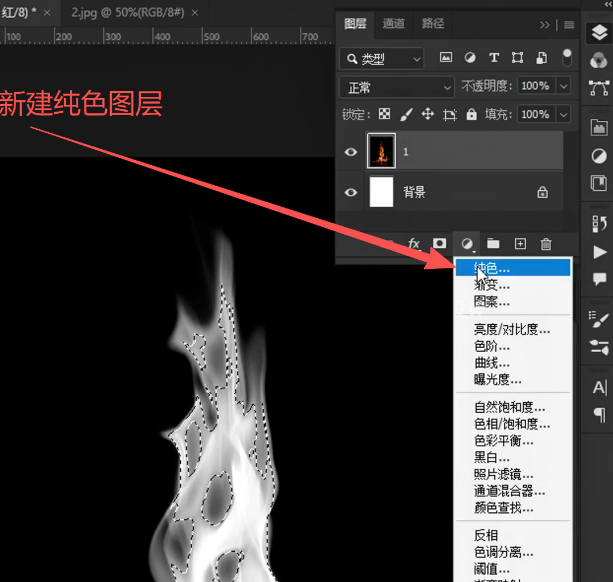Close the 2.jpg document tab
This screenshot has height=582, width=613.
(x=195, y=13)
